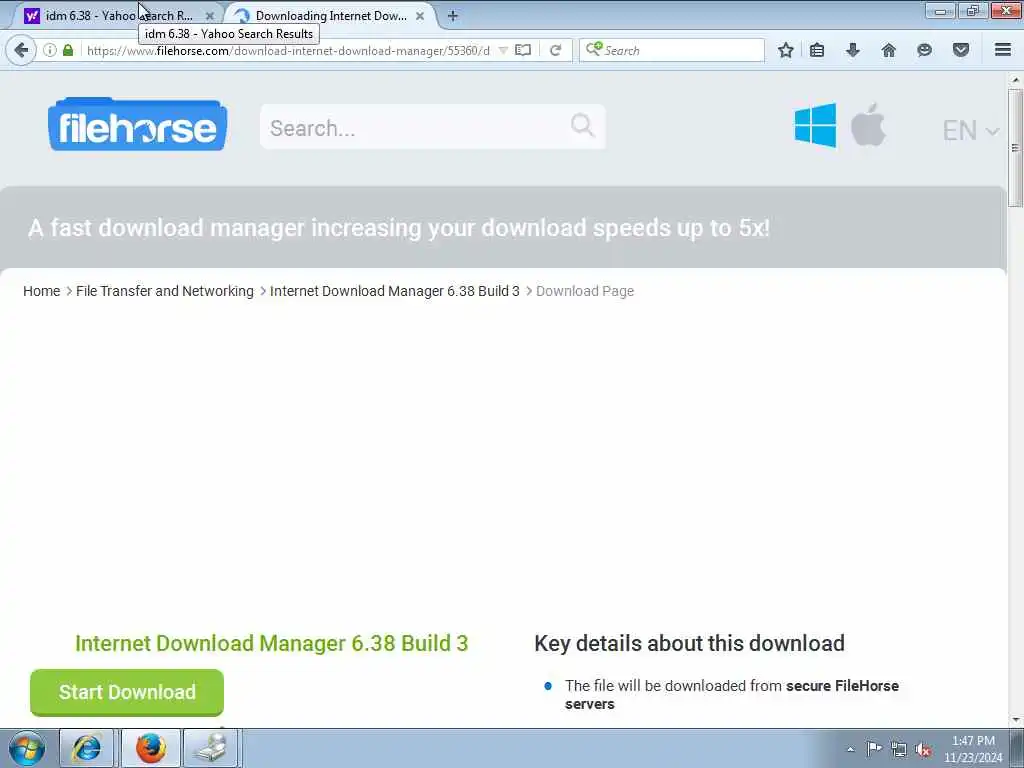Open the reader view icon
Viewport: 1024px width, 768px height.
pos(523,50)
